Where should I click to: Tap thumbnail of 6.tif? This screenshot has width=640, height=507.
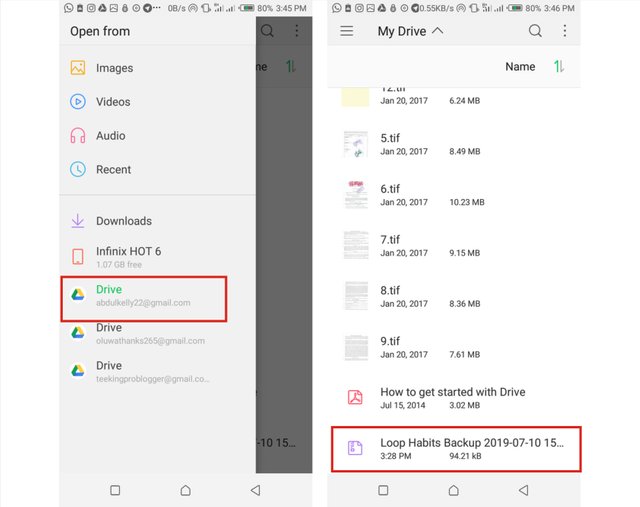356,195
